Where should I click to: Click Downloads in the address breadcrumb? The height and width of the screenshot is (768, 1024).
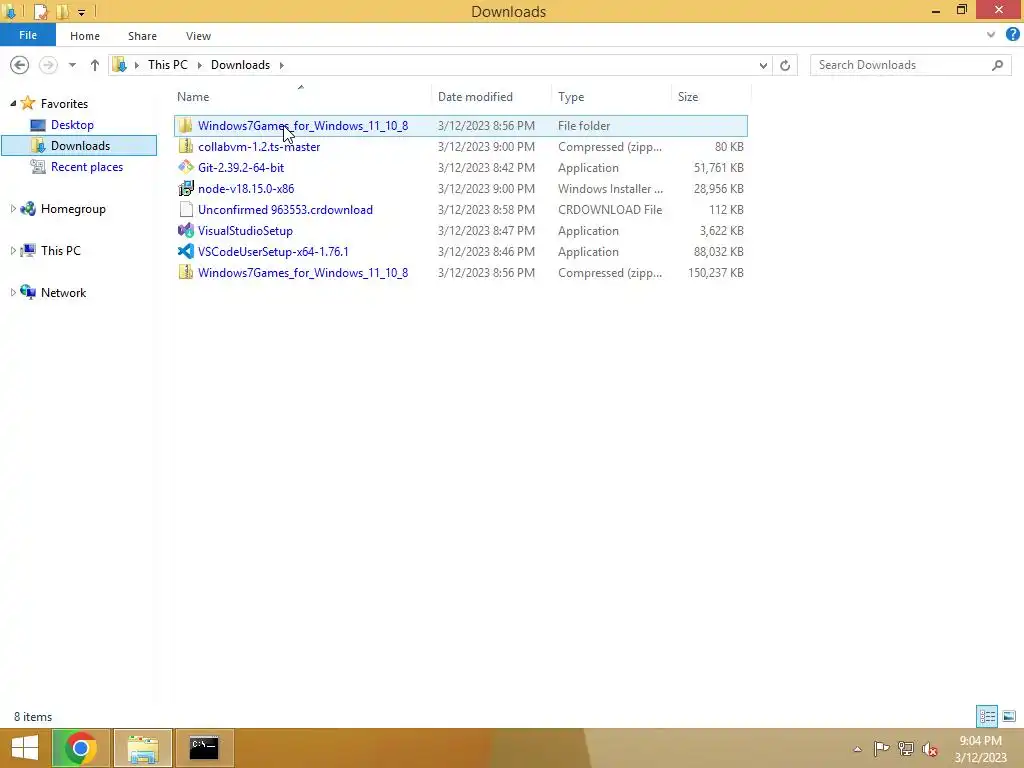click(x=240, y=65)
